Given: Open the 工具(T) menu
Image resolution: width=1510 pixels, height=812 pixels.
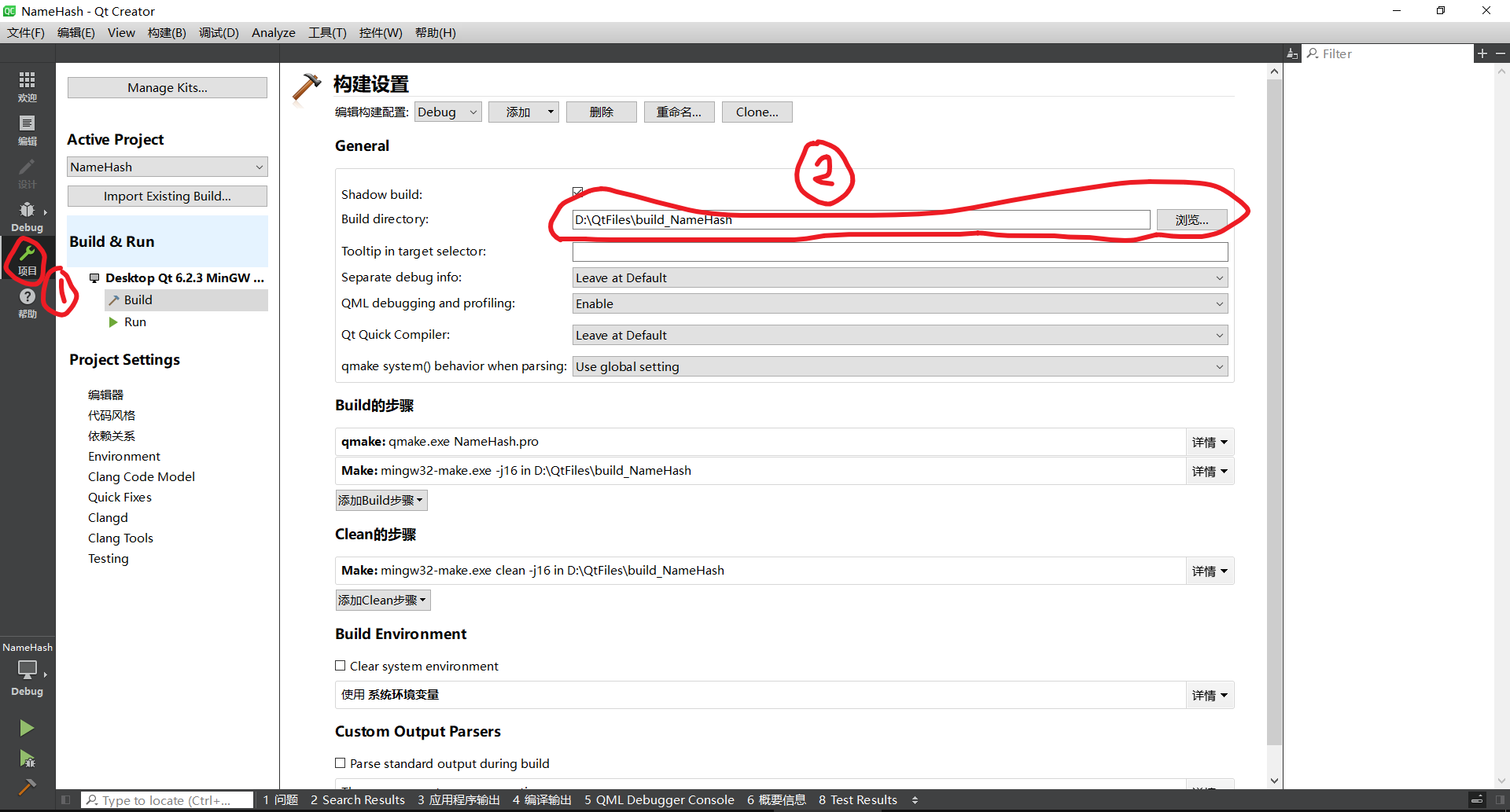Looking at the screenshot, I should (327, 32).
